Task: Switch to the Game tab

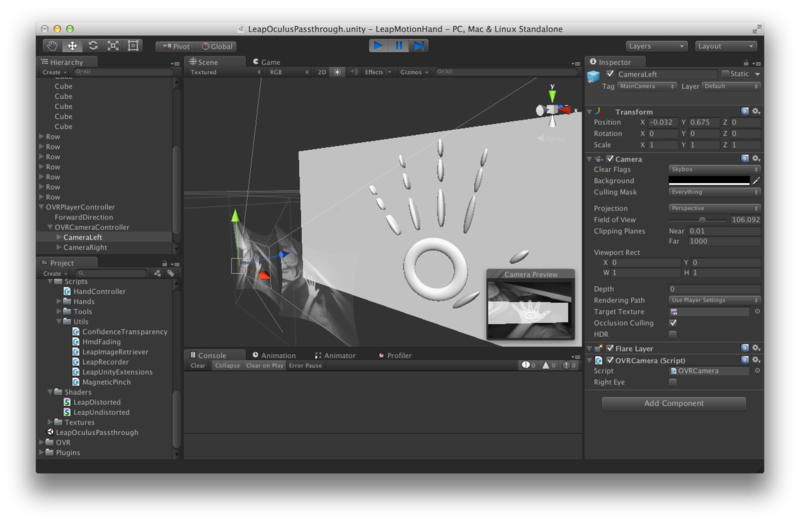Action: (266, 62)
